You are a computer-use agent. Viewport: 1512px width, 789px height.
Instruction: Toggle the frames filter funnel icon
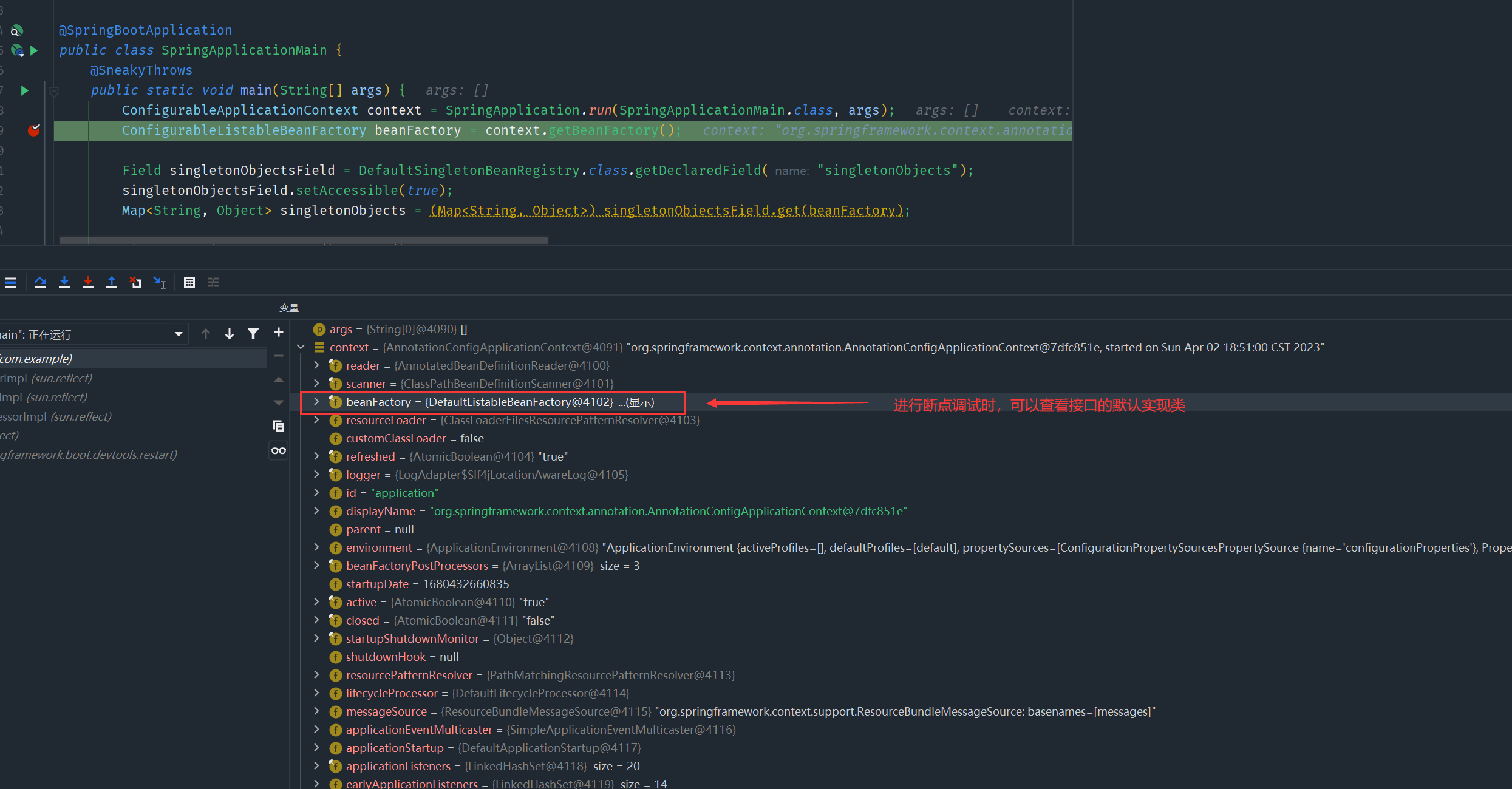(253, 334)
